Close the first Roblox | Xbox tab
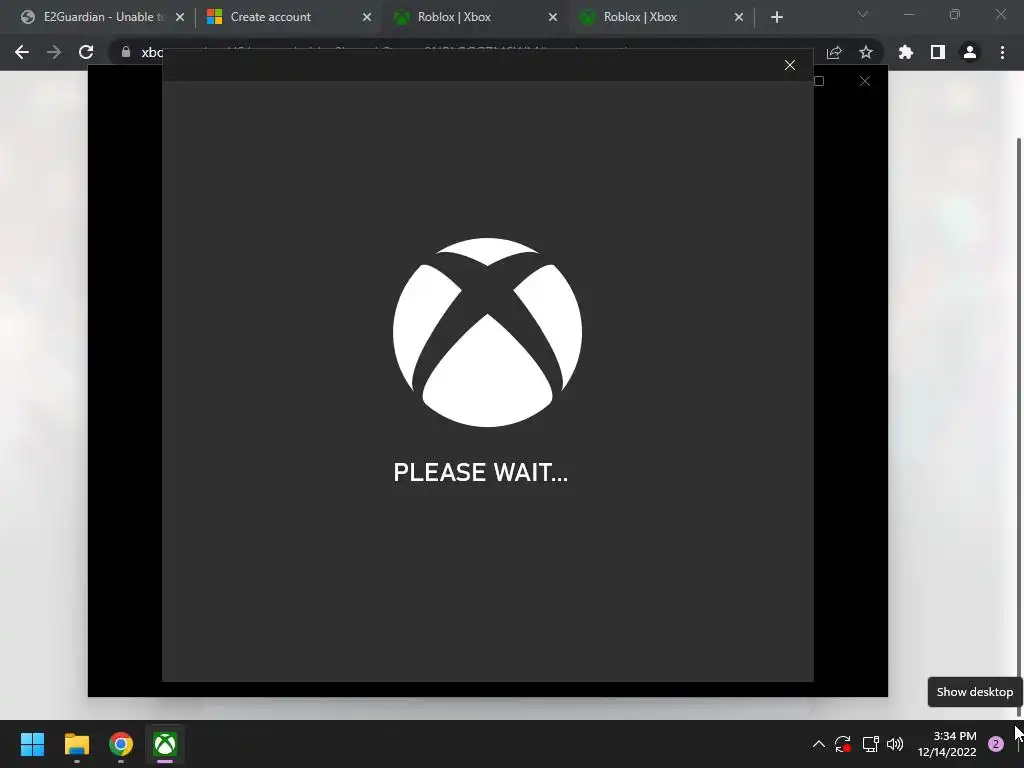The height and width of the screenshot is (768, 1024). pyautogui.click(x=553, y=17)
